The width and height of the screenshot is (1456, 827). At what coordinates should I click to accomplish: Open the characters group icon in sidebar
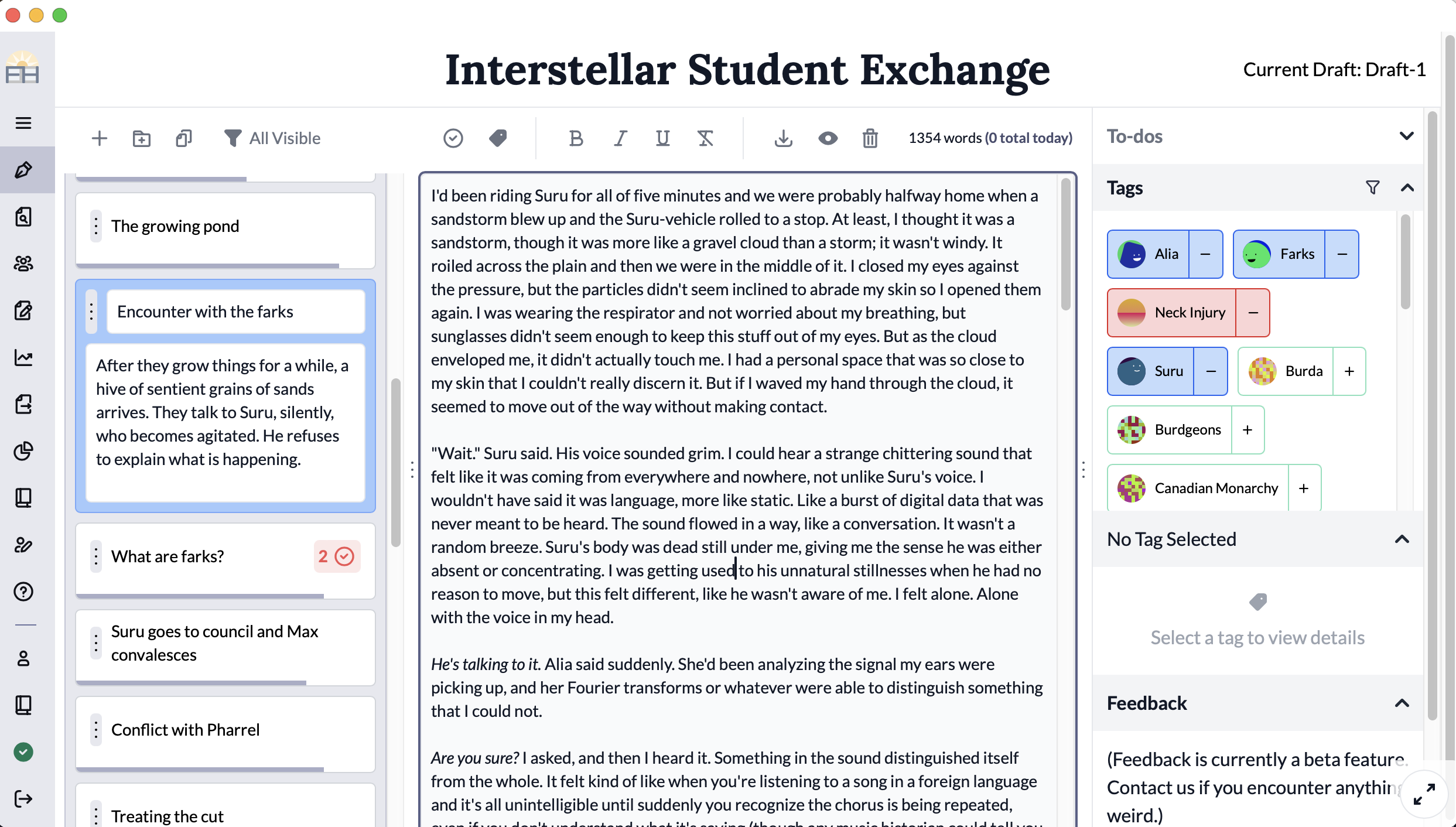[x=23, y=264]
